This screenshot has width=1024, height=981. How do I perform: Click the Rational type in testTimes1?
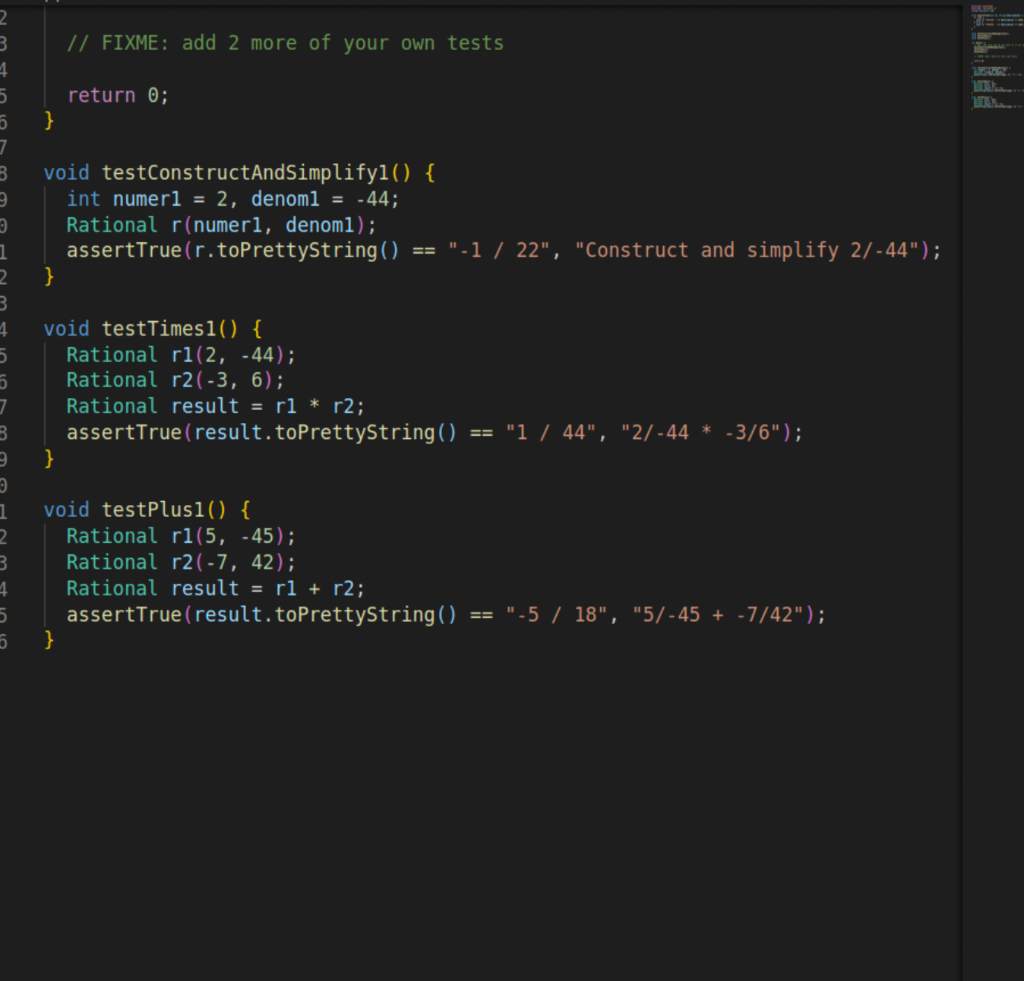click(110, 354)
